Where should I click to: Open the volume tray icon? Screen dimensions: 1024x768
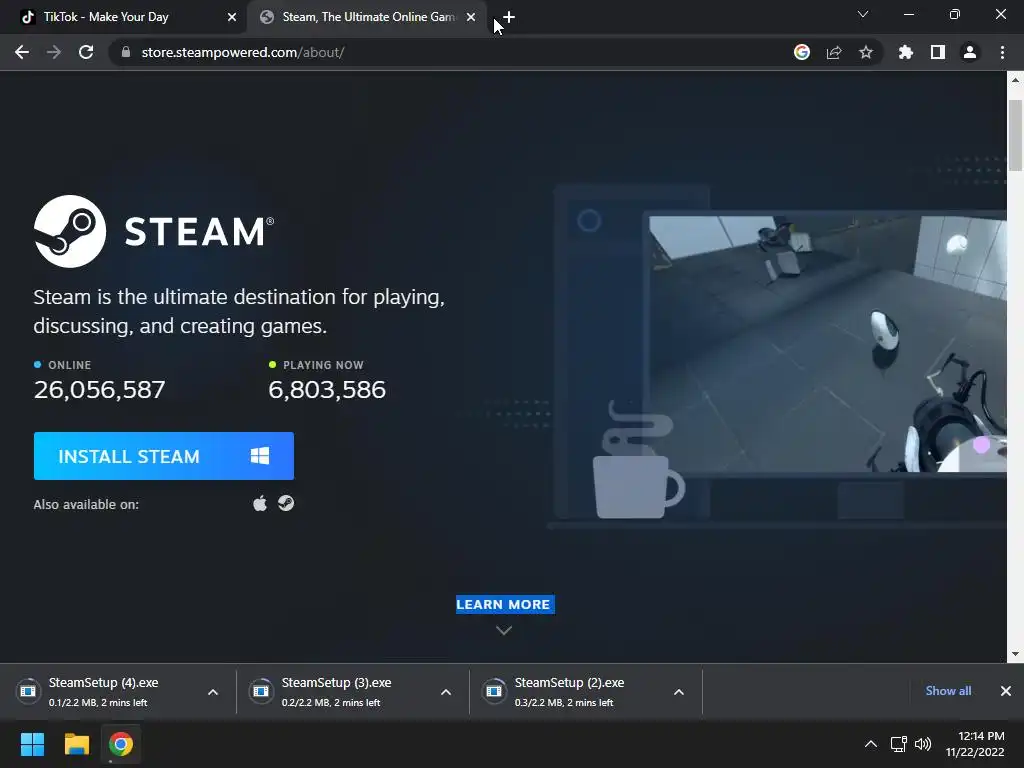coord(923,744)
